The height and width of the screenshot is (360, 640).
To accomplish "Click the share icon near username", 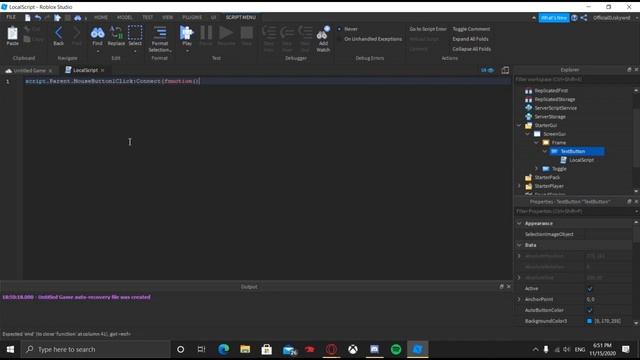I will pyautogui.click(x=584, y=18).
